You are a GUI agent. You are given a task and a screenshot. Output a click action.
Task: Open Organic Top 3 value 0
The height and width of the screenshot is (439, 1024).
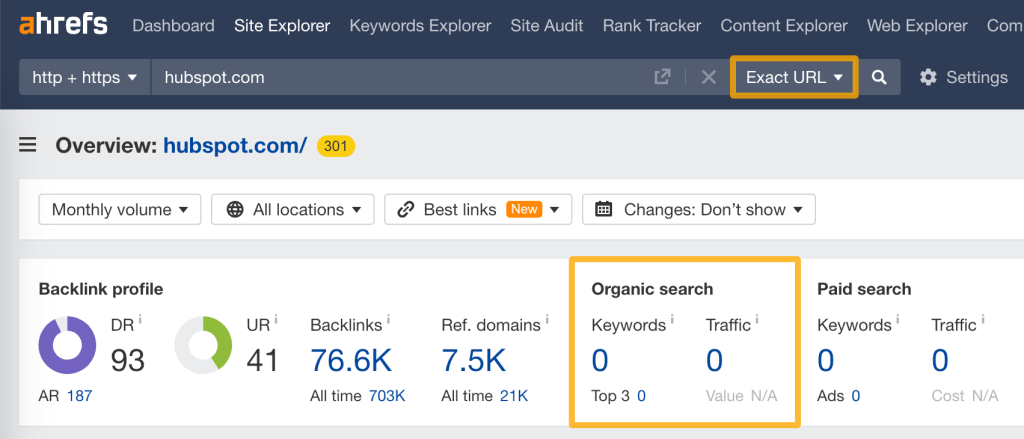(641, 396)
